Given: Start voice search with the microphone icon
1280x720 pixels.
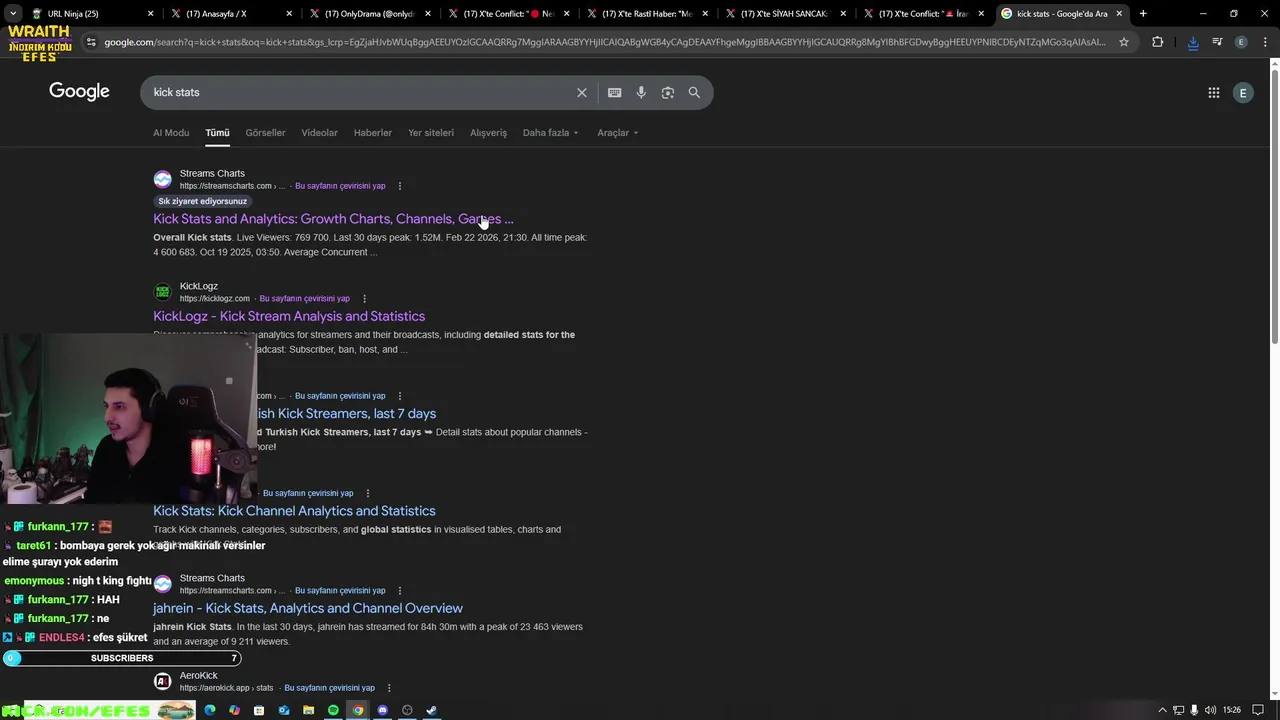Looking at the screenshot, I should [641, 92].
